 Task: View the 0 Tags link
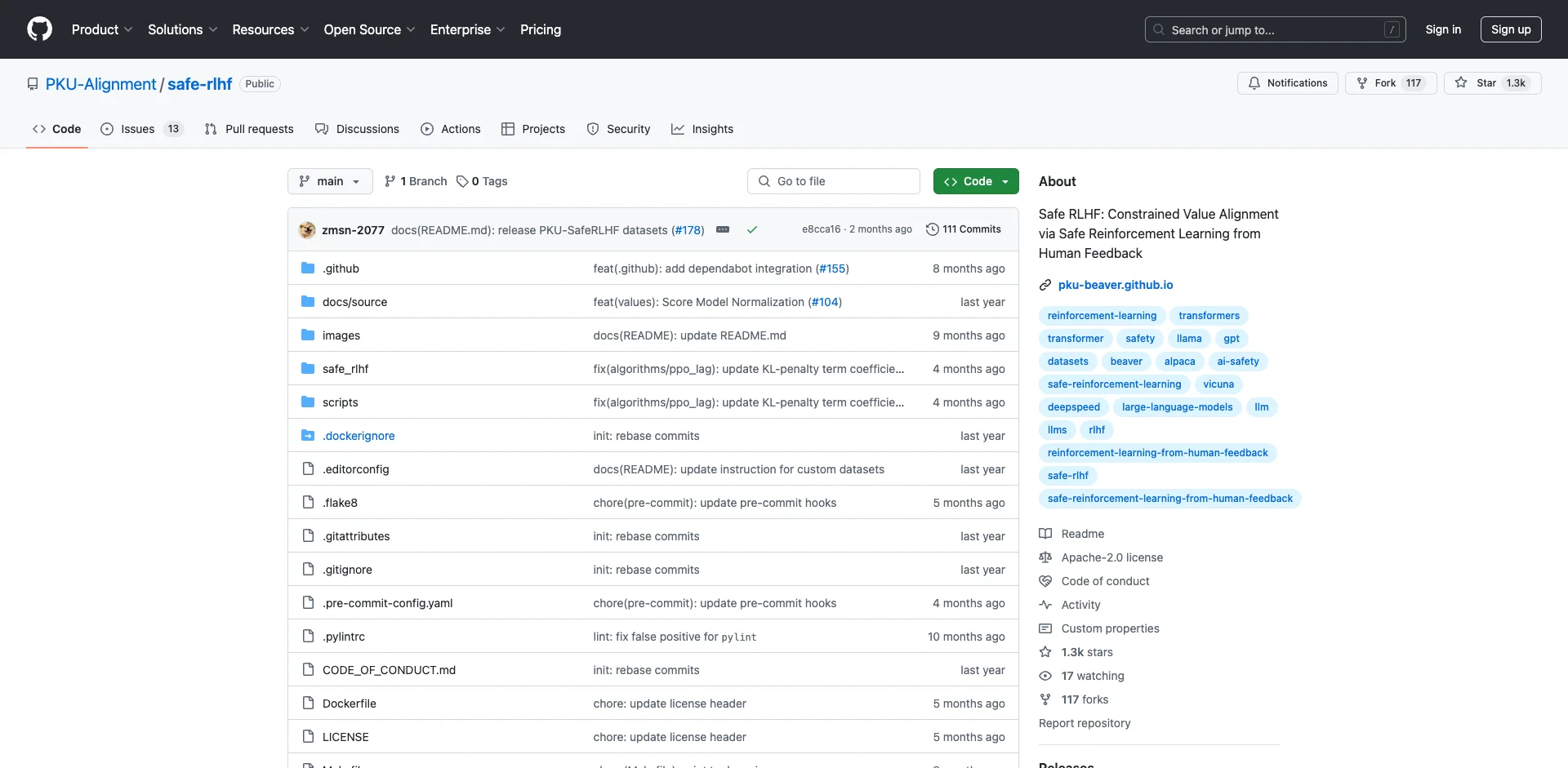click(x=482, y=181)
